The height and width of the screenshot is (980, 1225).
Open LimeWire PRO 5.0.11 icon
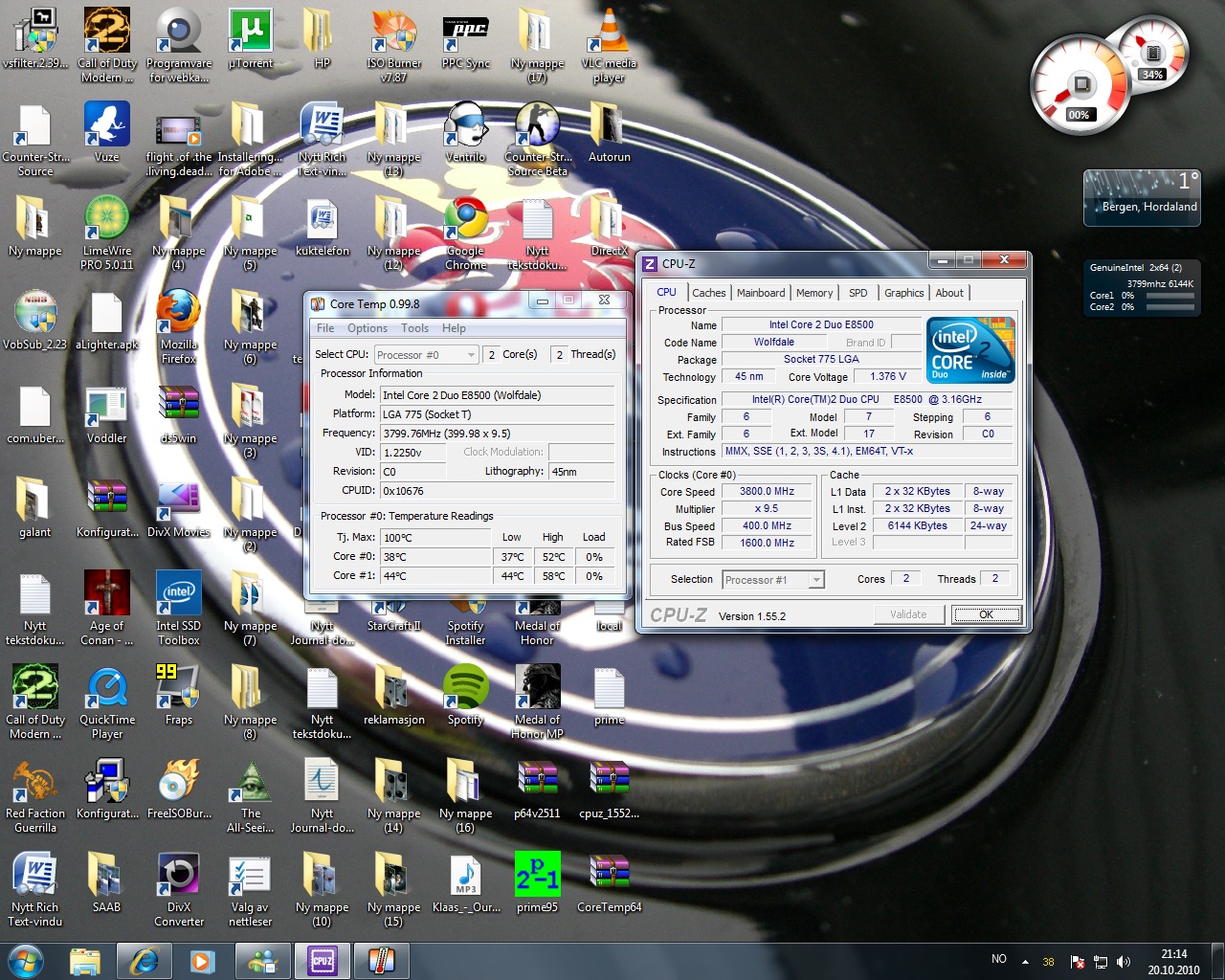coord(107,233)
